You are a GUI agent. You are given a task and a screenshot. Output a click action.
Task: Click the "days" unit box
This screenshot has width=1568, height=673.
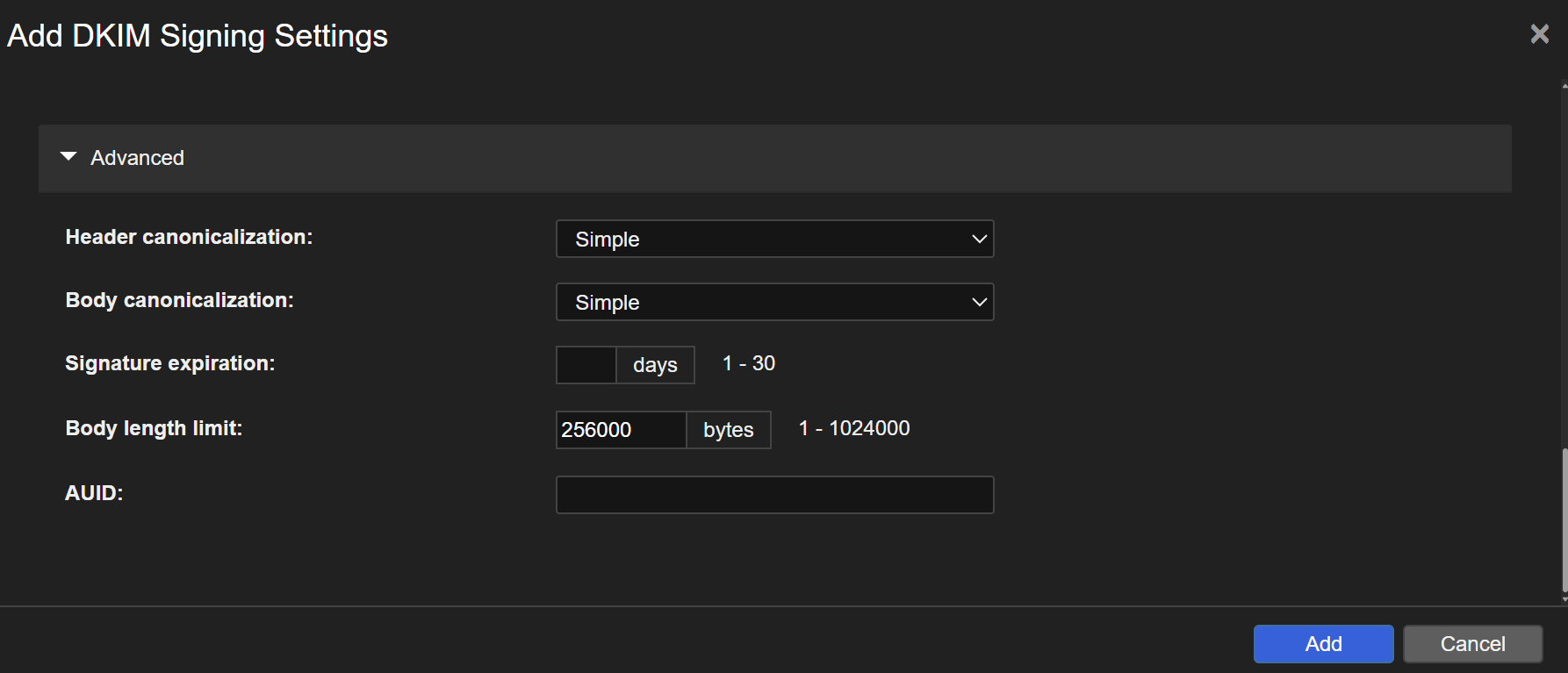click(655, 365)
